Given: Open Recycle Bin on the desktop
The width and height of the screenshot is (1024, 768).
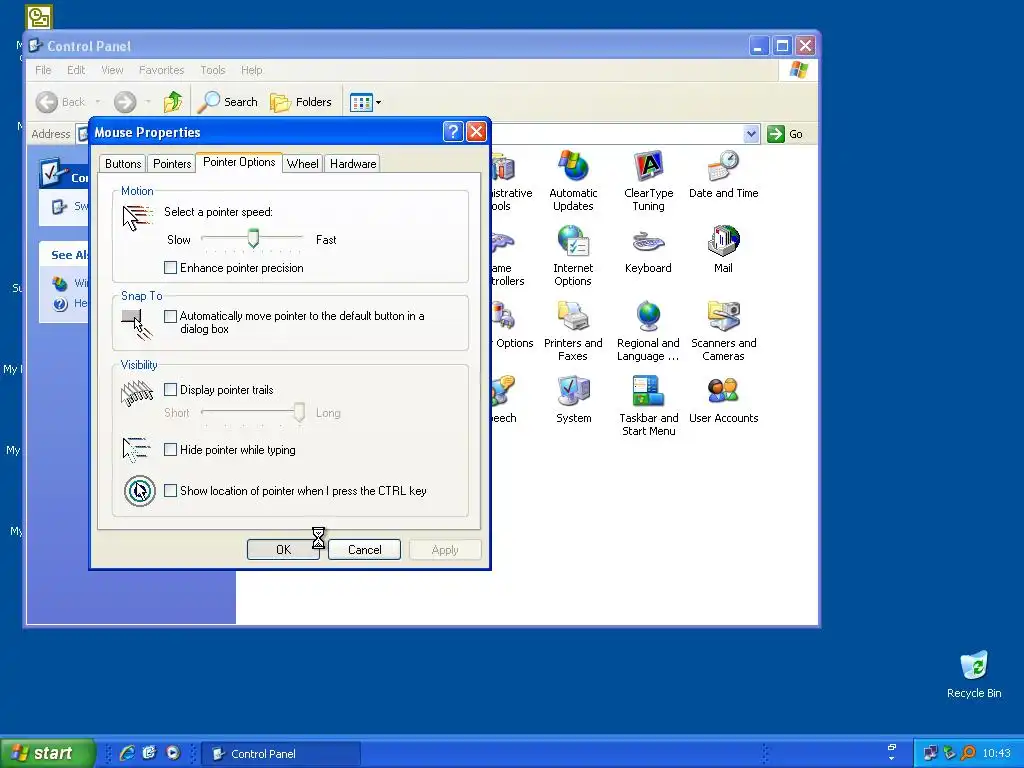Looking at the screenshot, I should 974,675.
